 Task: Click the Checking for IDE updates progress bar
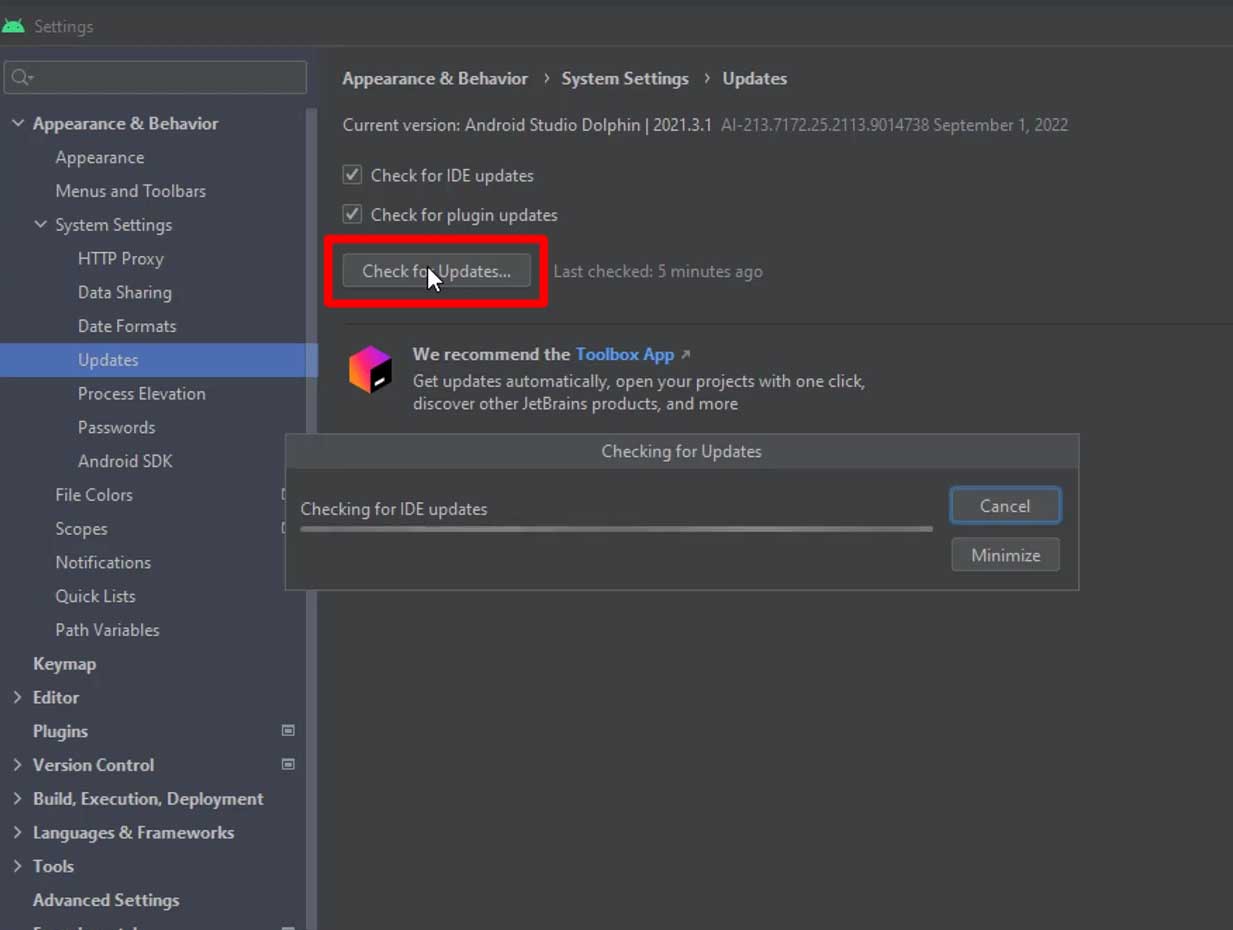pyautogui.click(x=616, y=529)
